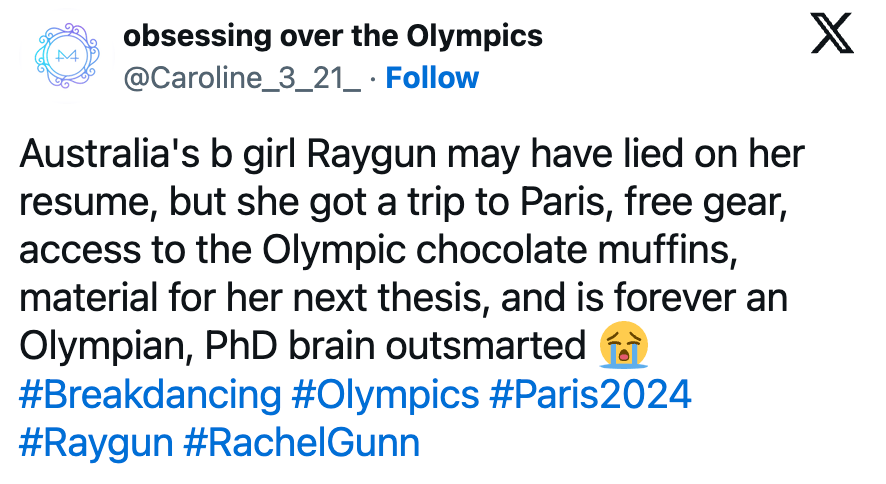
Task: Follow the Caroline_3_21_ account
Action: point(432,78)
